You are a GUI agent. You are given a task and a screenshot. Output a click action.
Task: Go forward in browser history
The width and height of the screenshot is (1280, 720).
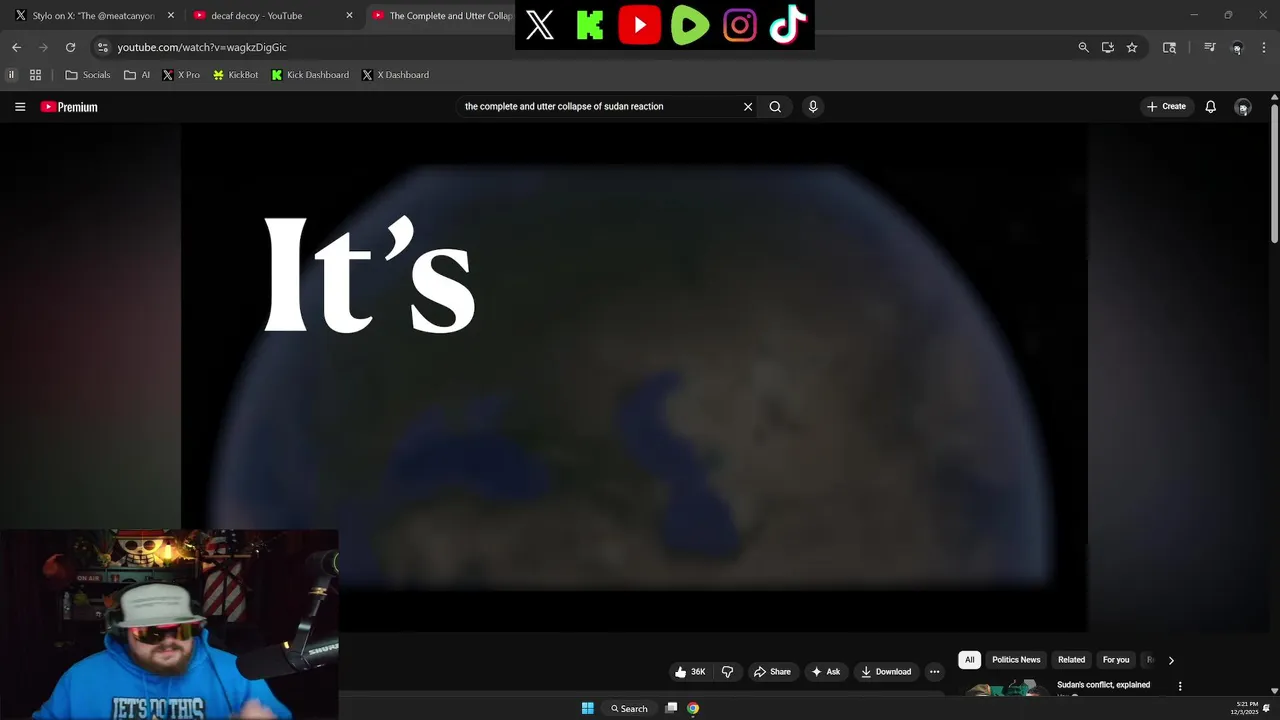[x=43, y=47]
